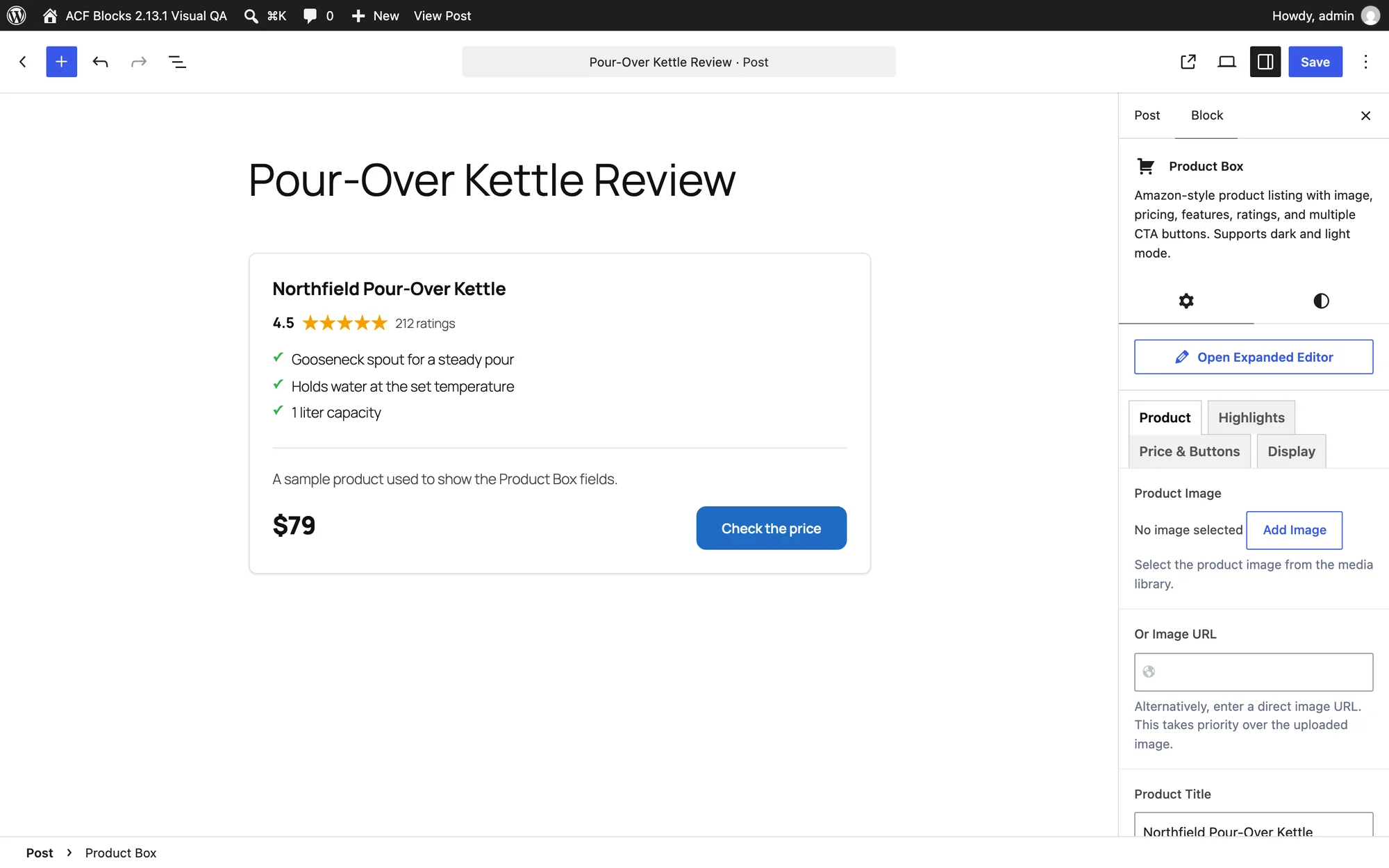Image resolution: width=1389 pixels, height=868 pixels.
Task: Go back using the left chevron
Action: [x=23, y=62]
